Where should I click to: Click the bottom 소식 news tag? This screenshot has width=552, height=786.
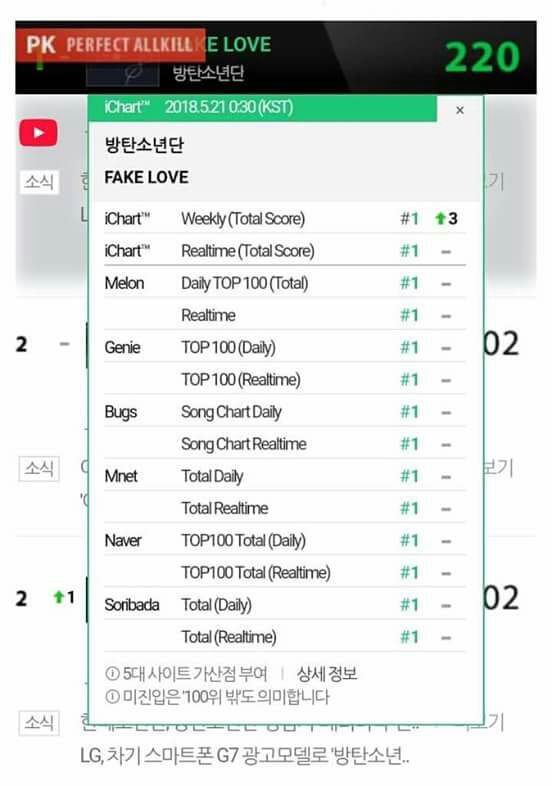(x=39, y=723)
